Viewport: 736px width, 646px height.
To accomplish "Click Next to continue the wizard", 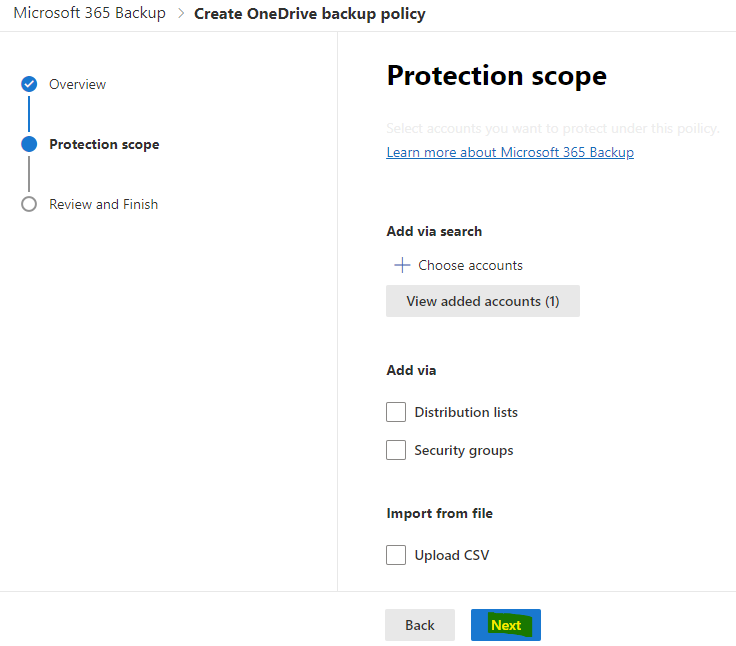I will pos(506,625).
